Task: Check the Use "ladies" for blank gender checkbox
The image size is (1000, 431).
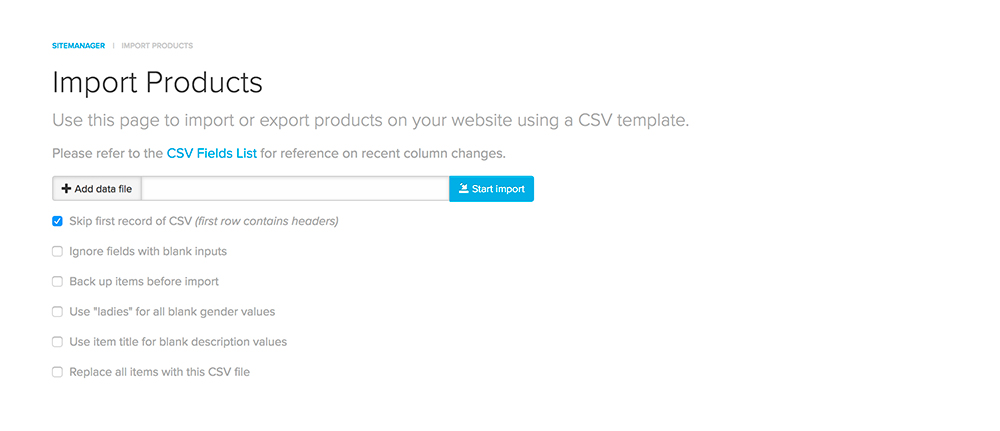Action: pyautogui.click(x=57, y=312)
